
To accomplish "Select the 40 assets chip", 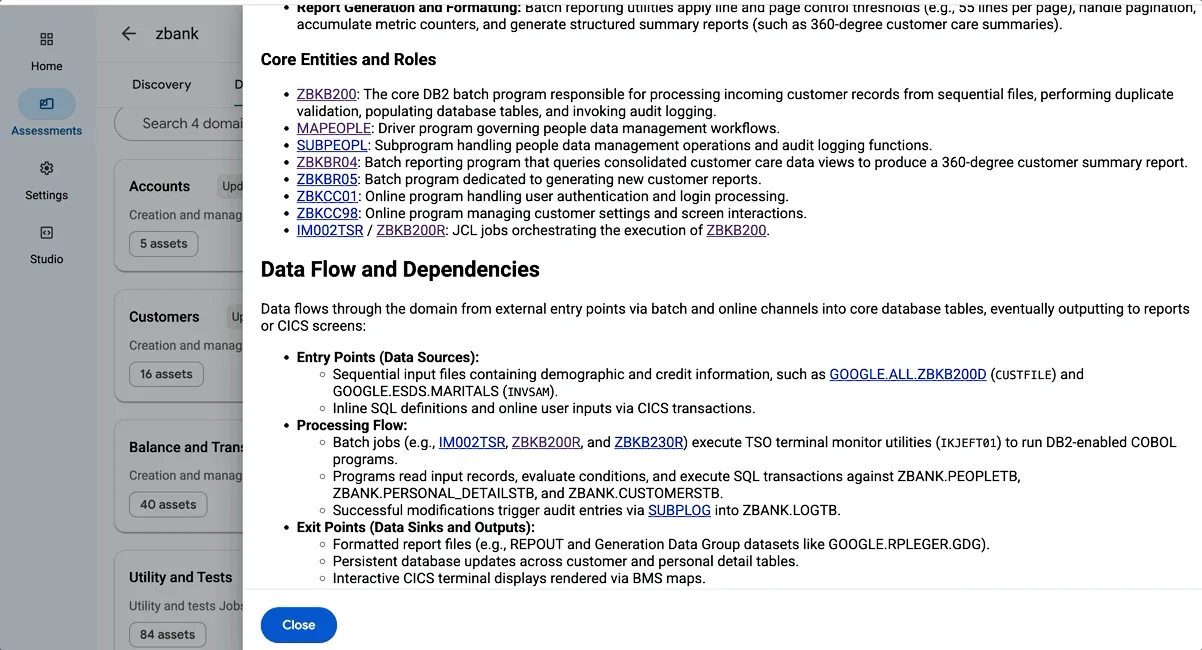I will click(168, 504).
